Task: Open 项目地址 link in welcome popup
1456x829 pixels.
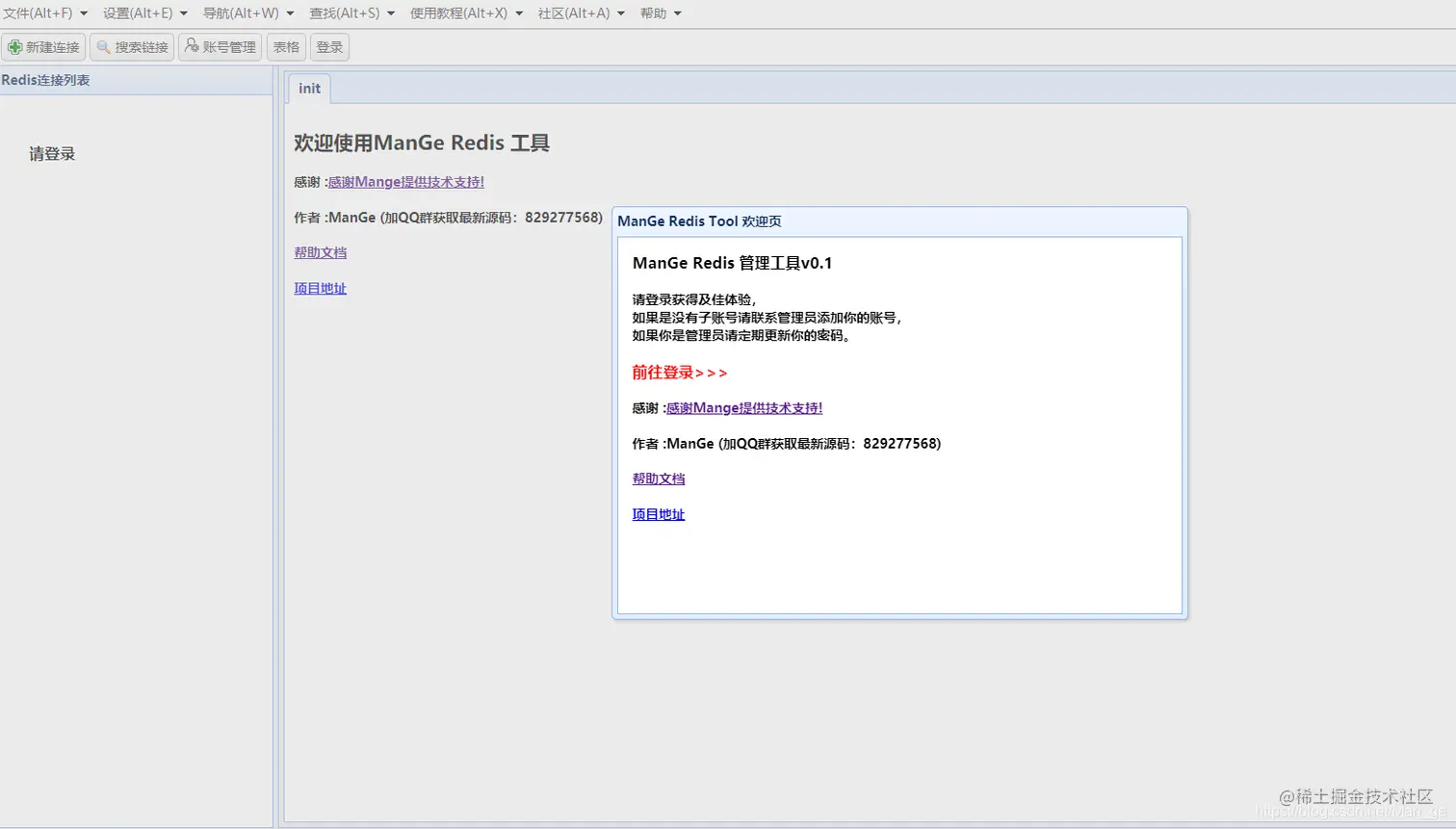Action: pos(659,514)
